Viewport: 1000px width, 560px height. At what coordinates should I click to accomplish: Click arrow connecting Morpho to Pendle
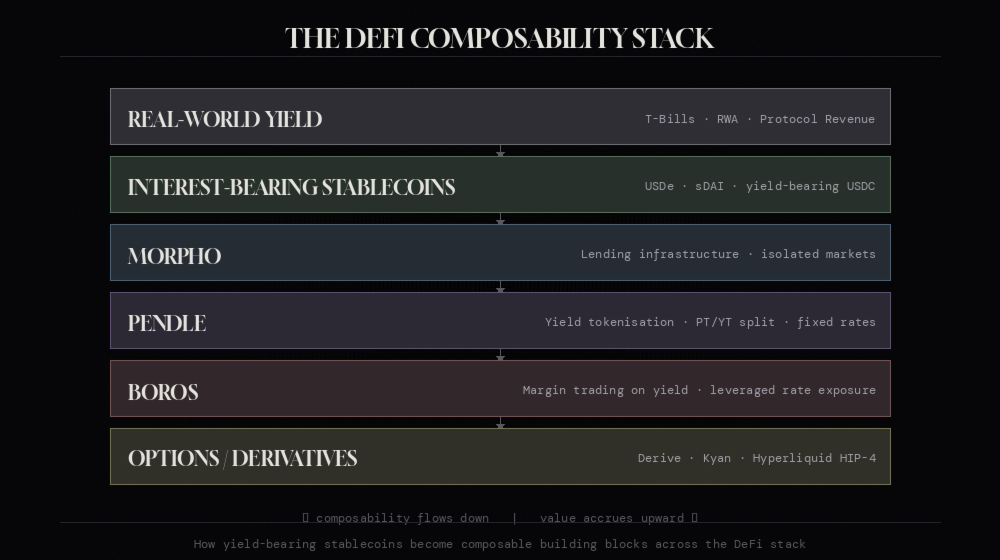click(x=501, y=286)
